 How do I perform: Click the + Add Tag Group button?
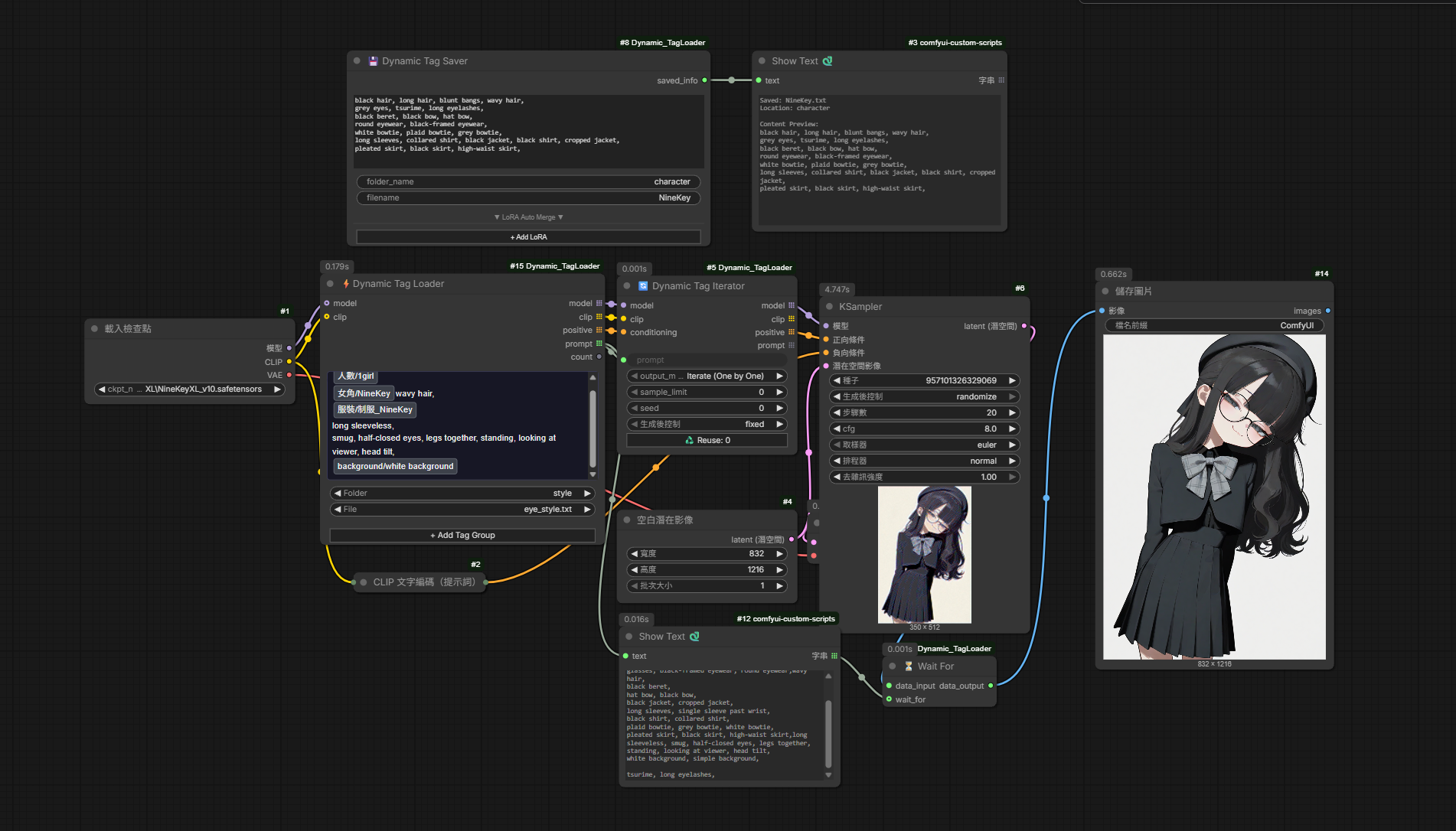click(462, 536)
